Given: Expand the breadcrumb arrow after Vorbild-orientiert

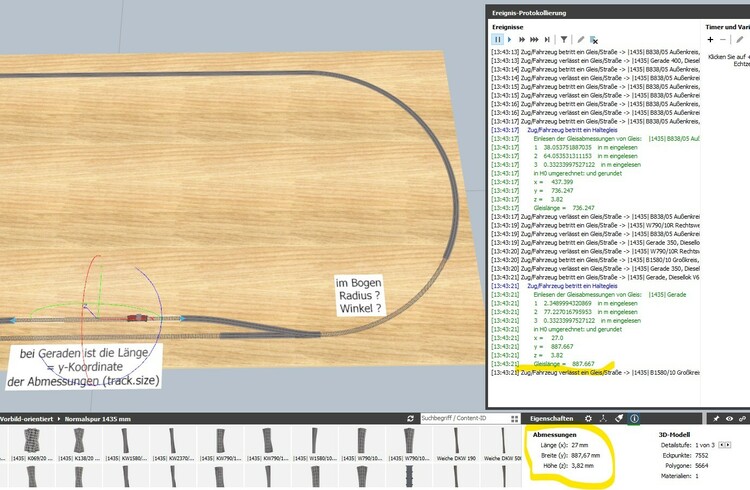Looking at the screenshot, I should point(59,419).
